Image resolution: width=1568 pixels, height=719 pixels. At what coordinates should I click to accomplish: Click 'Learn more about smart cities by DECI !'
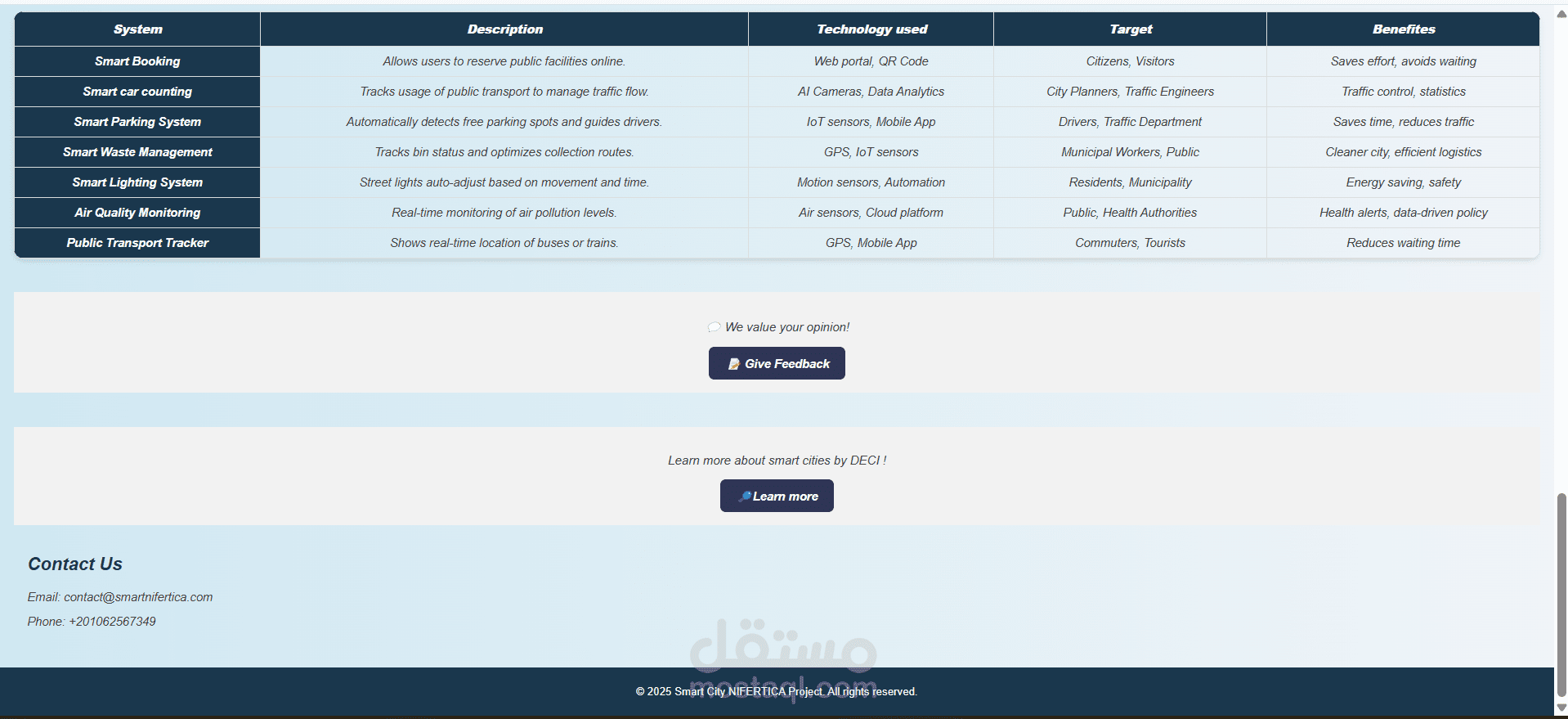(777, 461)
